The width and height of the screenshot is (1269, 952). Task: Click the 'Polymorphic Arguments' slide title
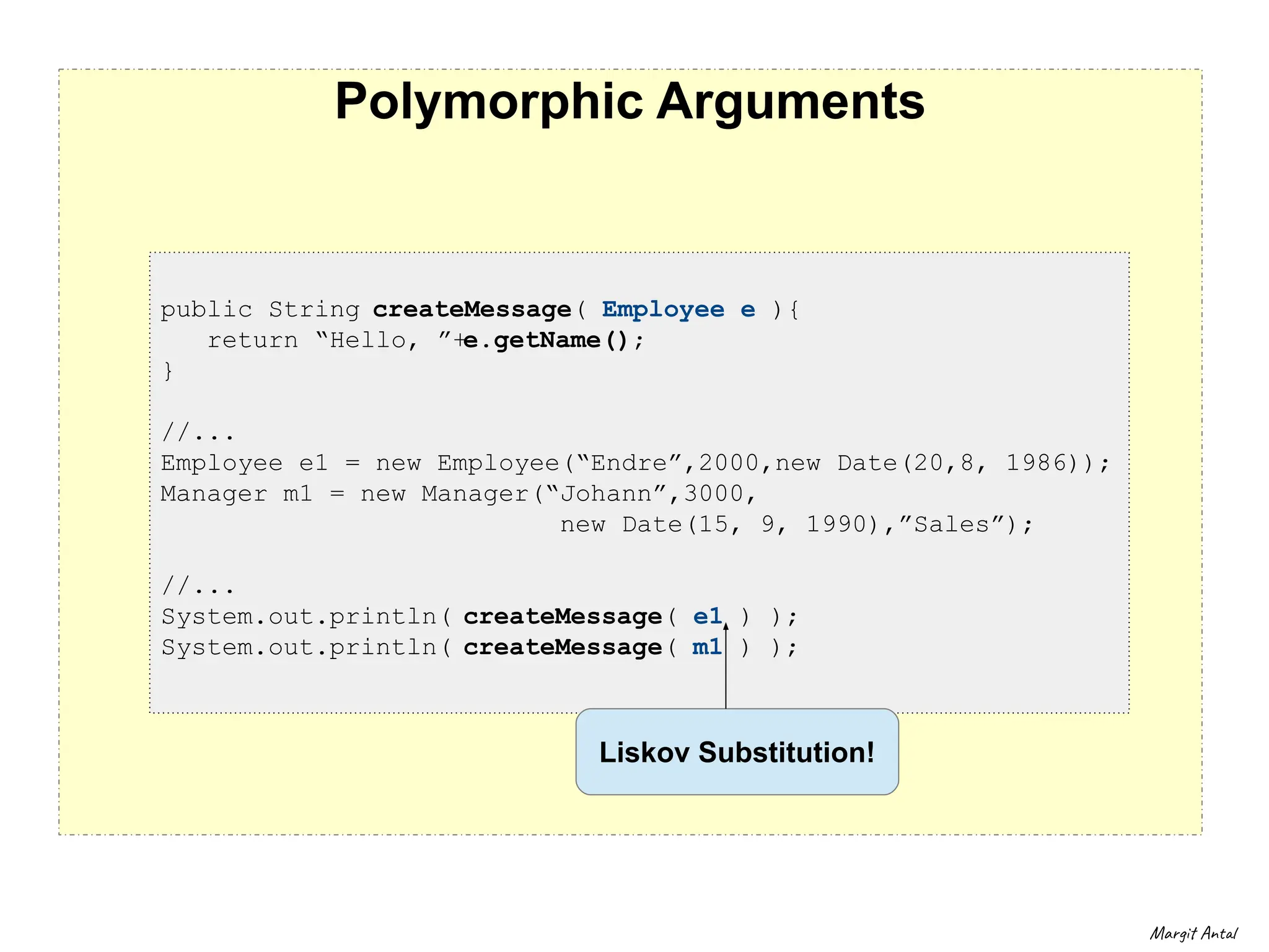click(630, 102)
